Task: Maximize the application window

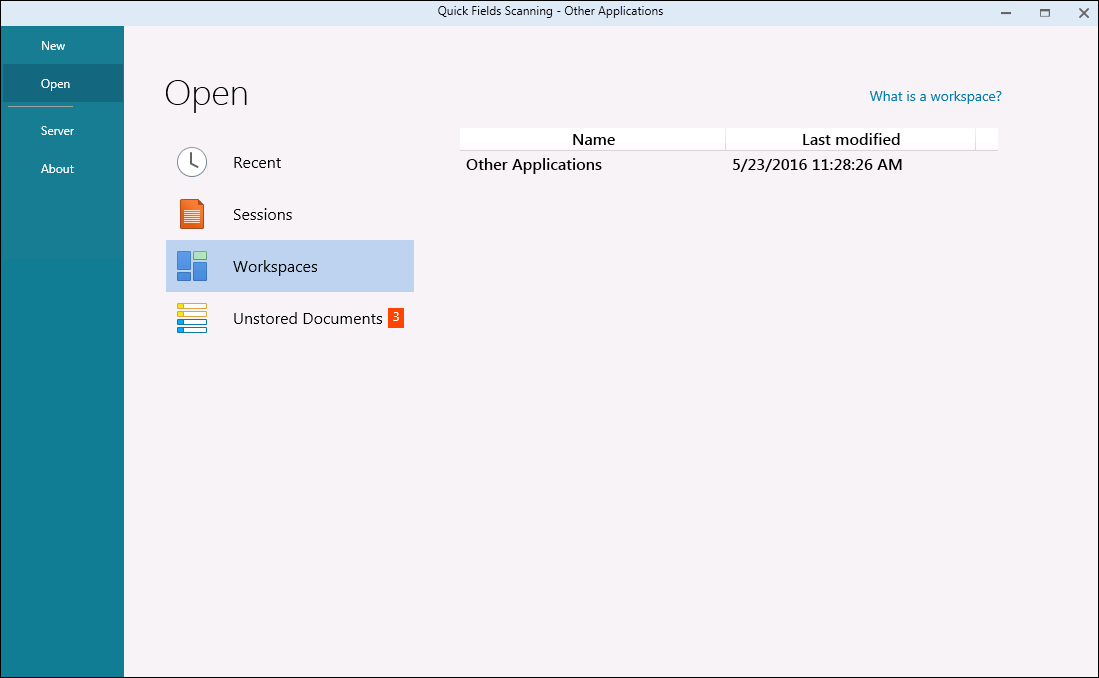Action: pos(1045,13)
